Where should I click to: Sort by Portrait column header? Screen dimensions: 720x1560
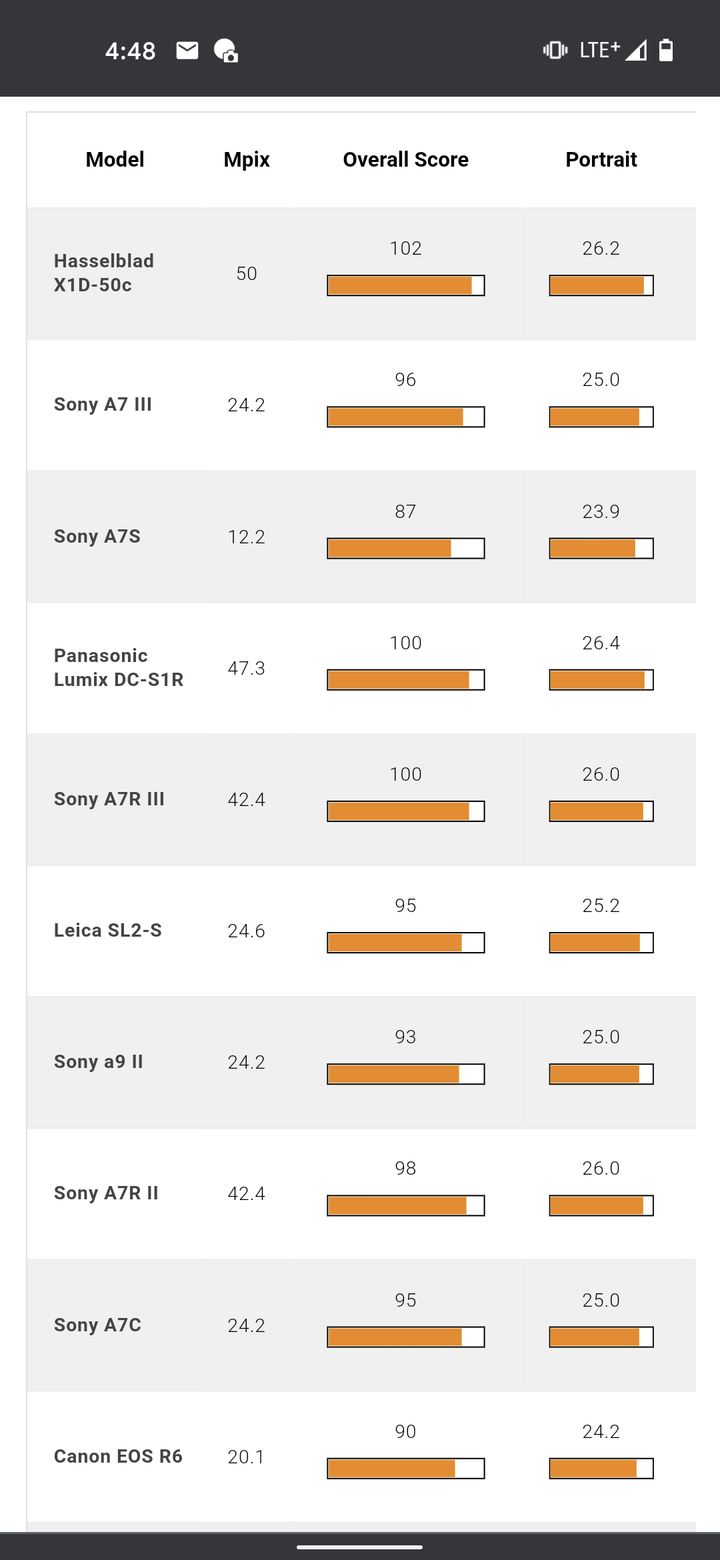(x=601, y=159)
